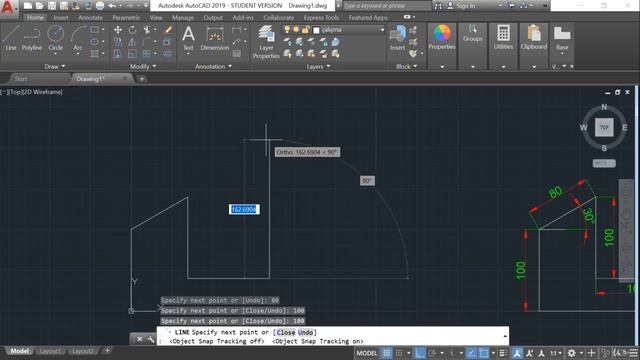Activate the Array tool
Image resolution: width=640 pixels, height=360 pixels.
(x=147, y=53)
